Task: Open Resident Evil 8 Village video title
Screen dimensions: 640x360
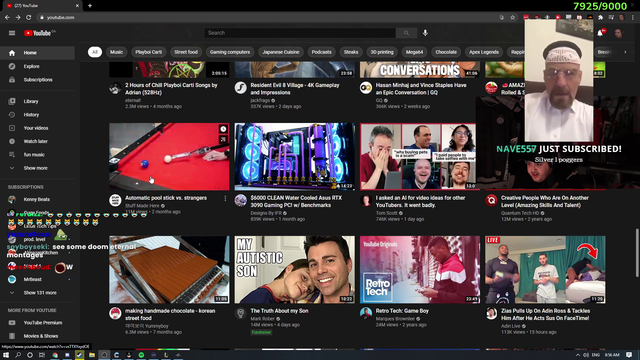Action: click(295, 89)
